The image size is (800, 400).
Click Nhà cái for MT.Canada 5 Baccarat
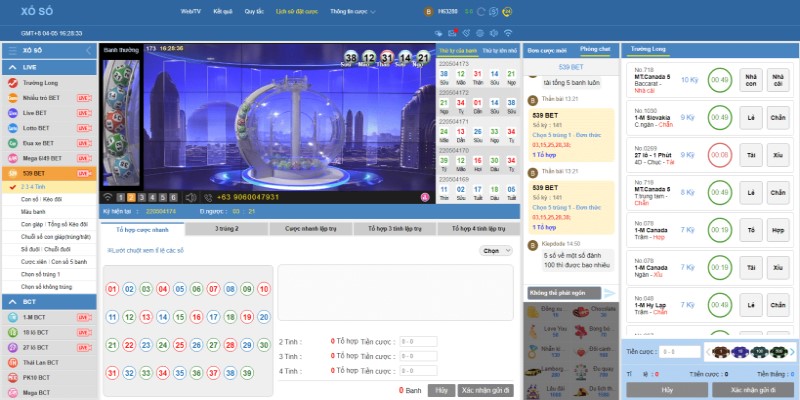coord(778,80)
